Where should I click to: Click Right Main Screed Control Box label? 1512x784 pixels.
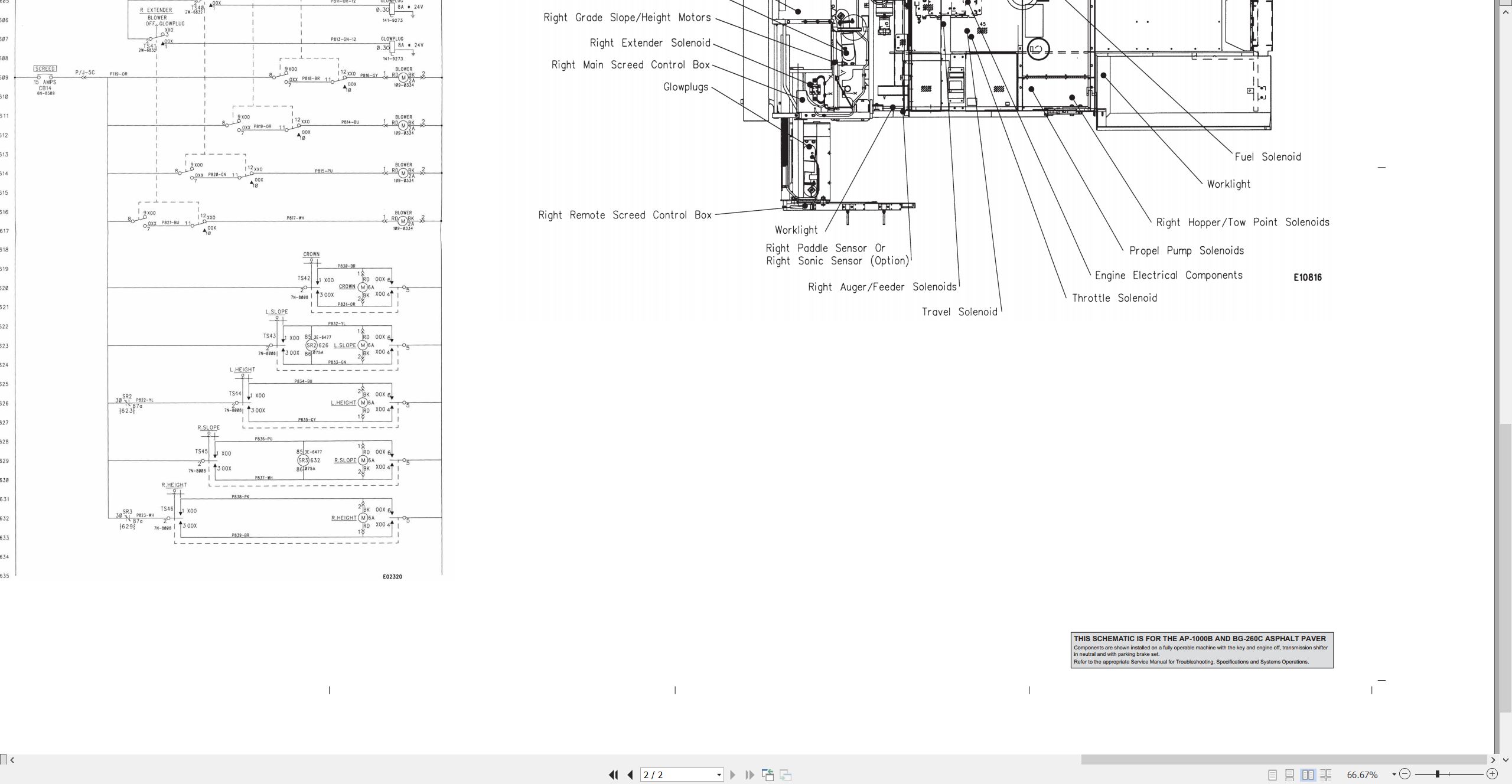[x=631, y=65]
